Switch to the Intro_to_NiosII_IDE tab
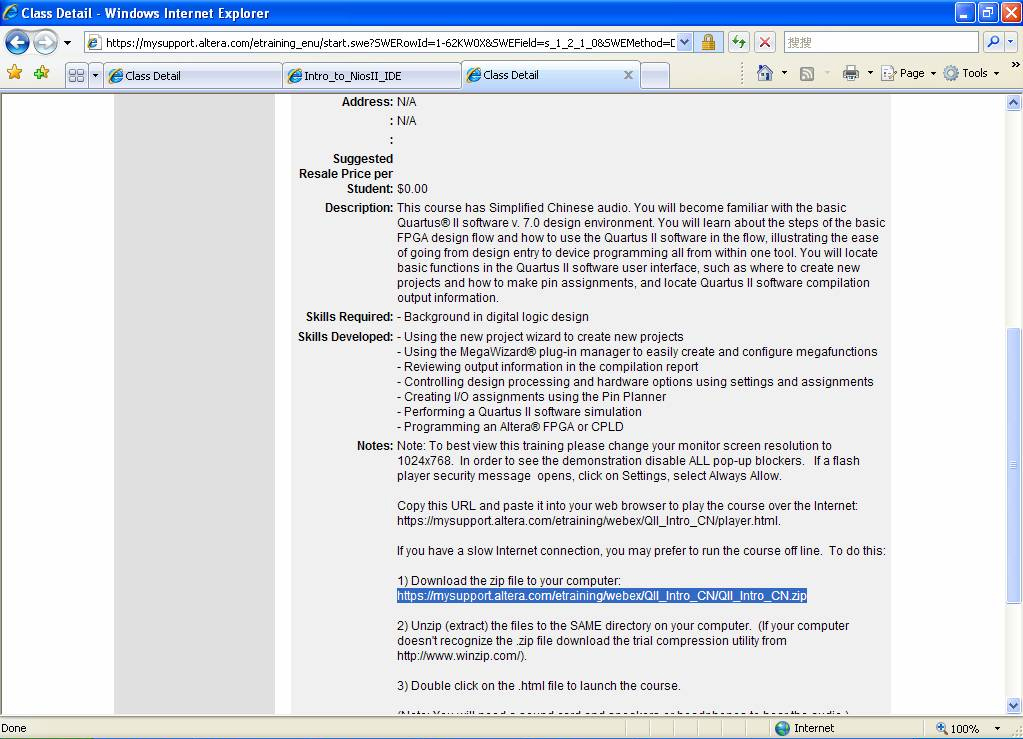1023x739 pixels. 372,76
